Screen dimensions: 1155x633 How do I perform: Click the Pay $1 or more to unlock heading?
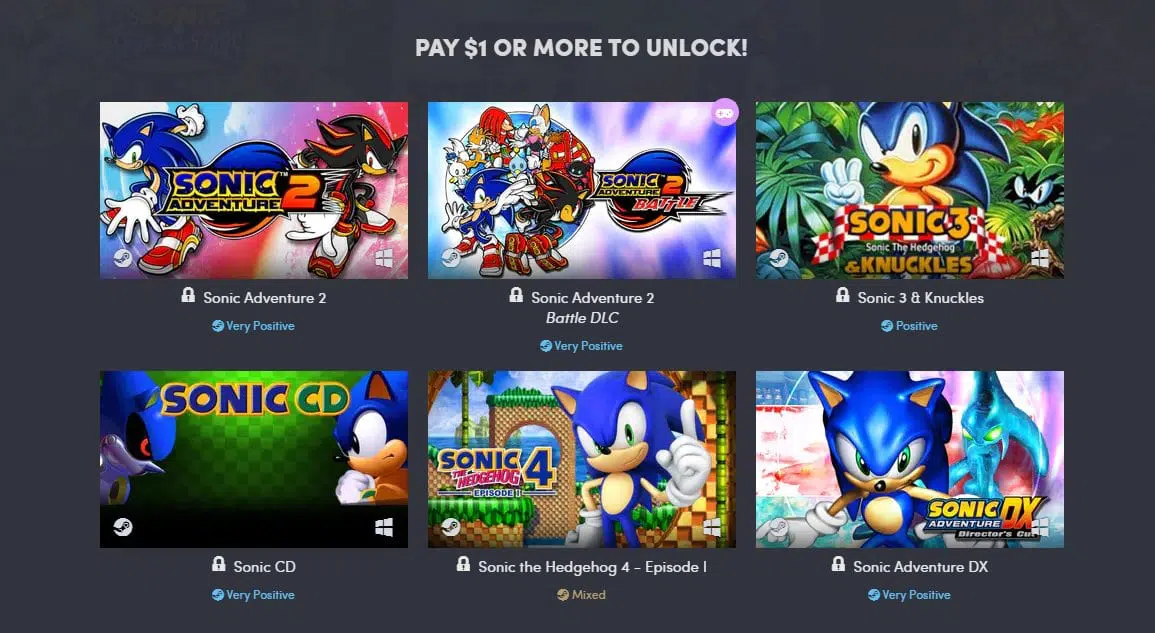pos(581,48)
